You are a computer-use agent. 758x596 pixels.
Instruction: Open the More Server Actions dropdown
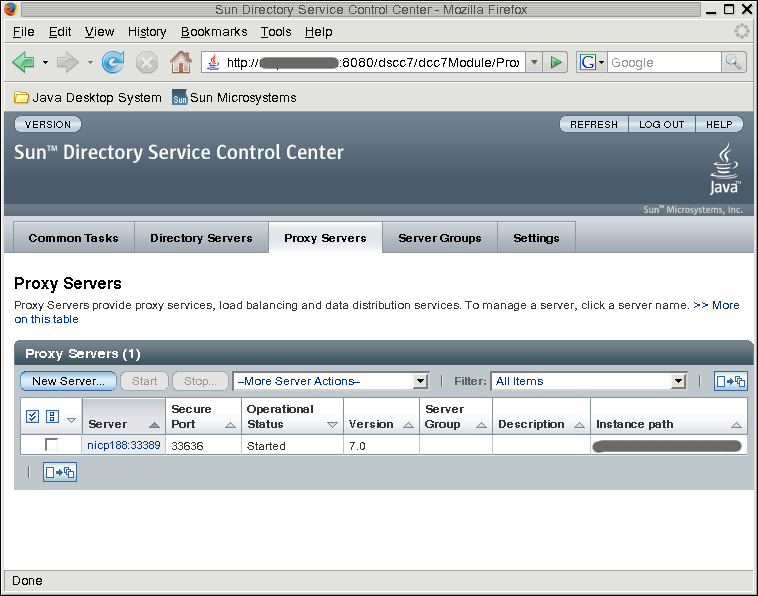[x=331, y=381]
